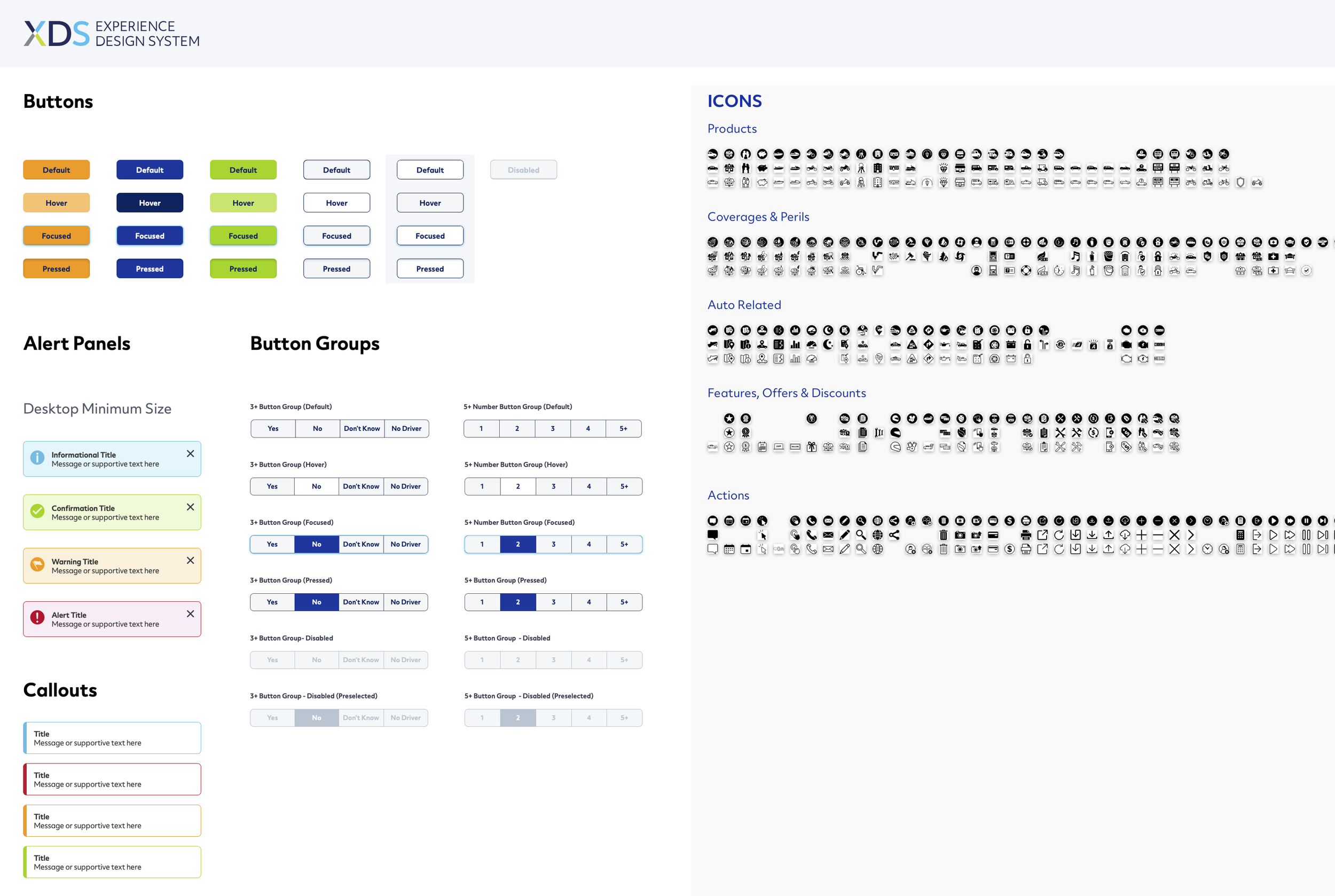
Task: Close the red Alert Title panel
Action: pyautogui.click(x=190, y=614)
